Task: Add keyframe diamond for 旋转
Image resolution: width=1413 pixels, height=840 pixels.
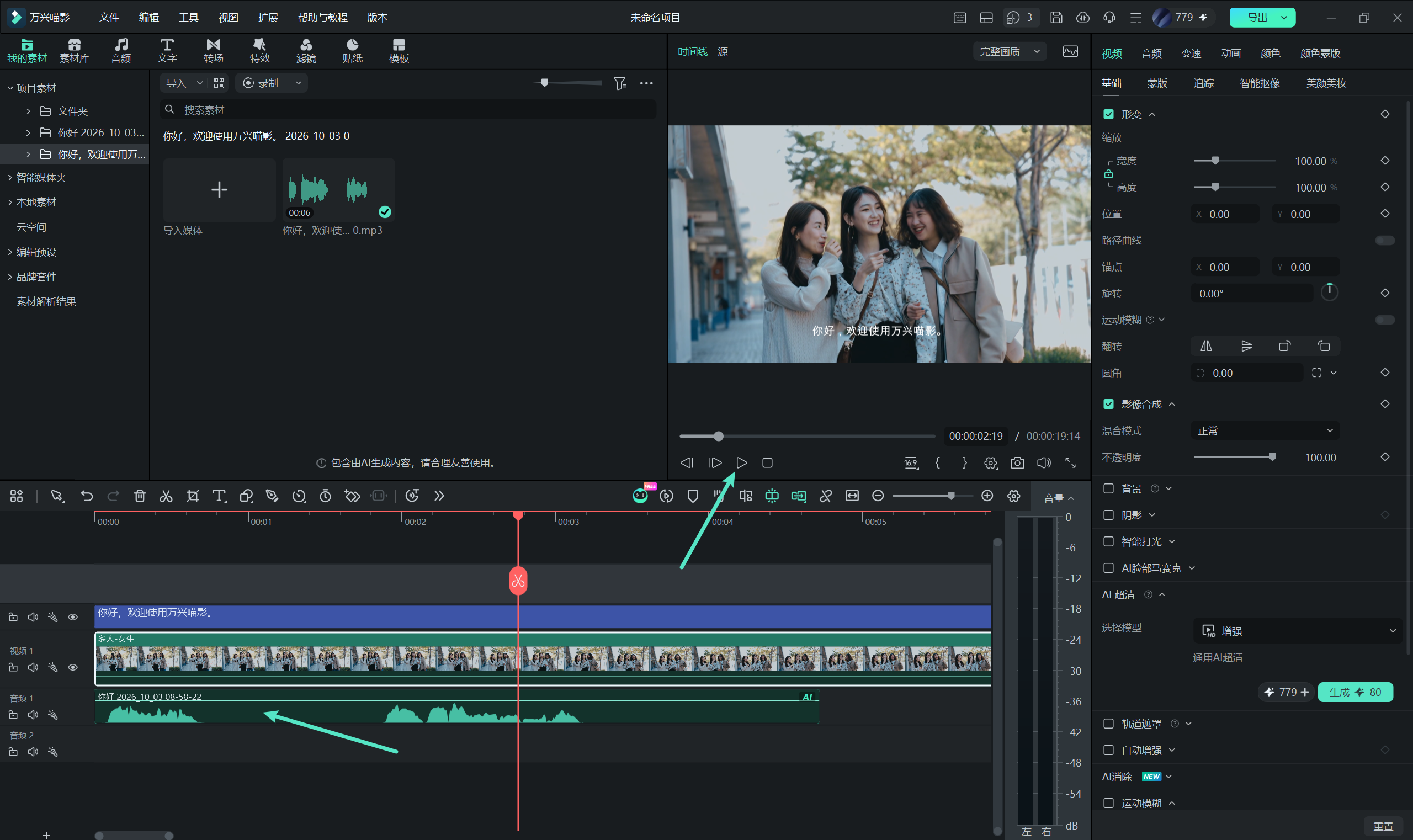Action: point(1385,293)
